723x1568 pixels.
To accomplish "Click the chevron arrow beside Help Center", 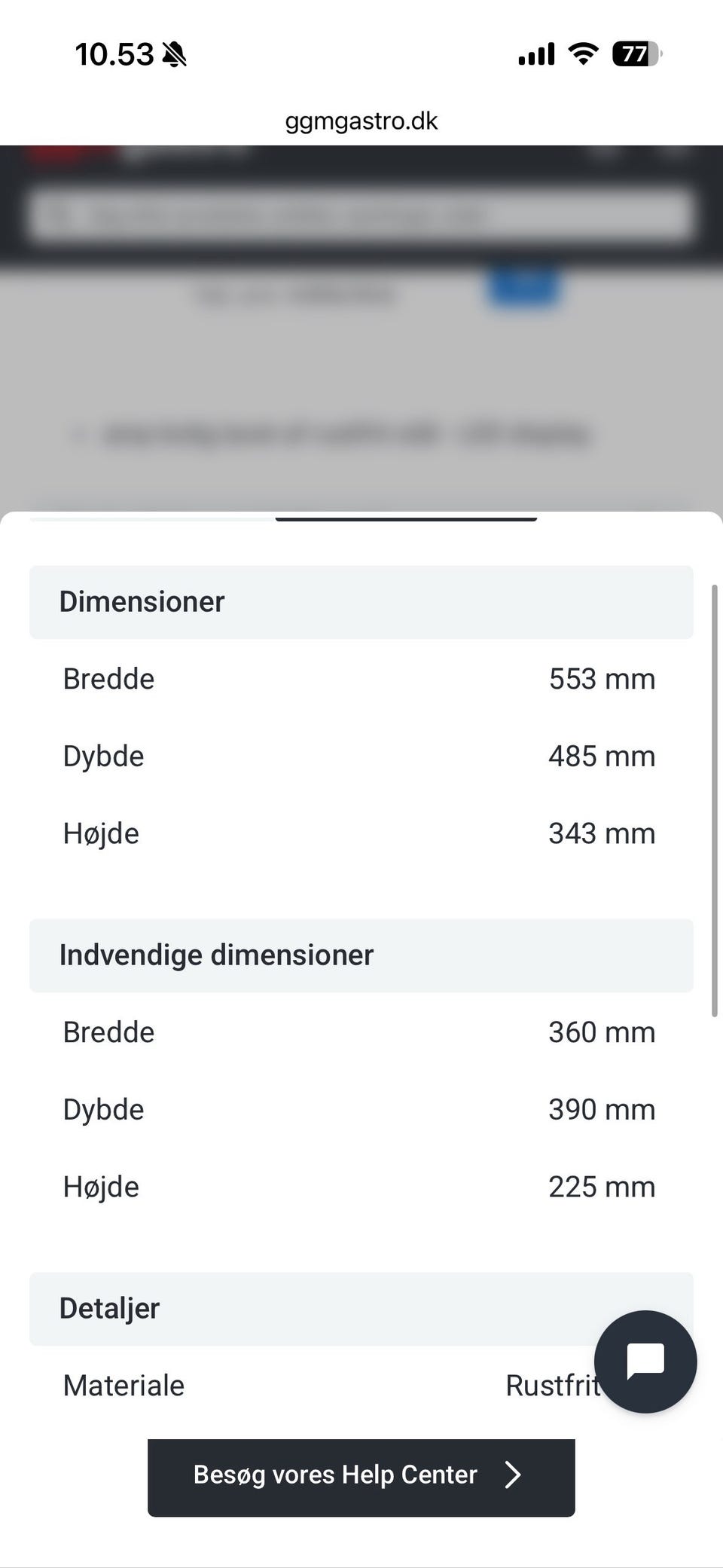I will (513, 1475).
